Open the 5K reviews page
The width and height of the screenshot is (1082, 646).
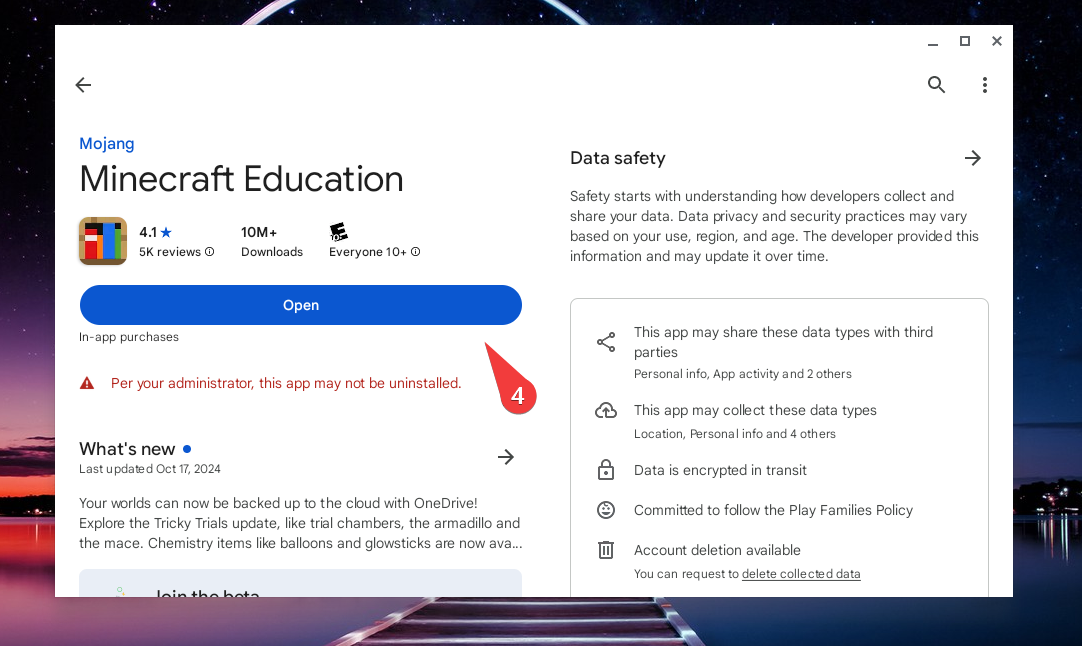pyautogui.click(x=170, y=252)
